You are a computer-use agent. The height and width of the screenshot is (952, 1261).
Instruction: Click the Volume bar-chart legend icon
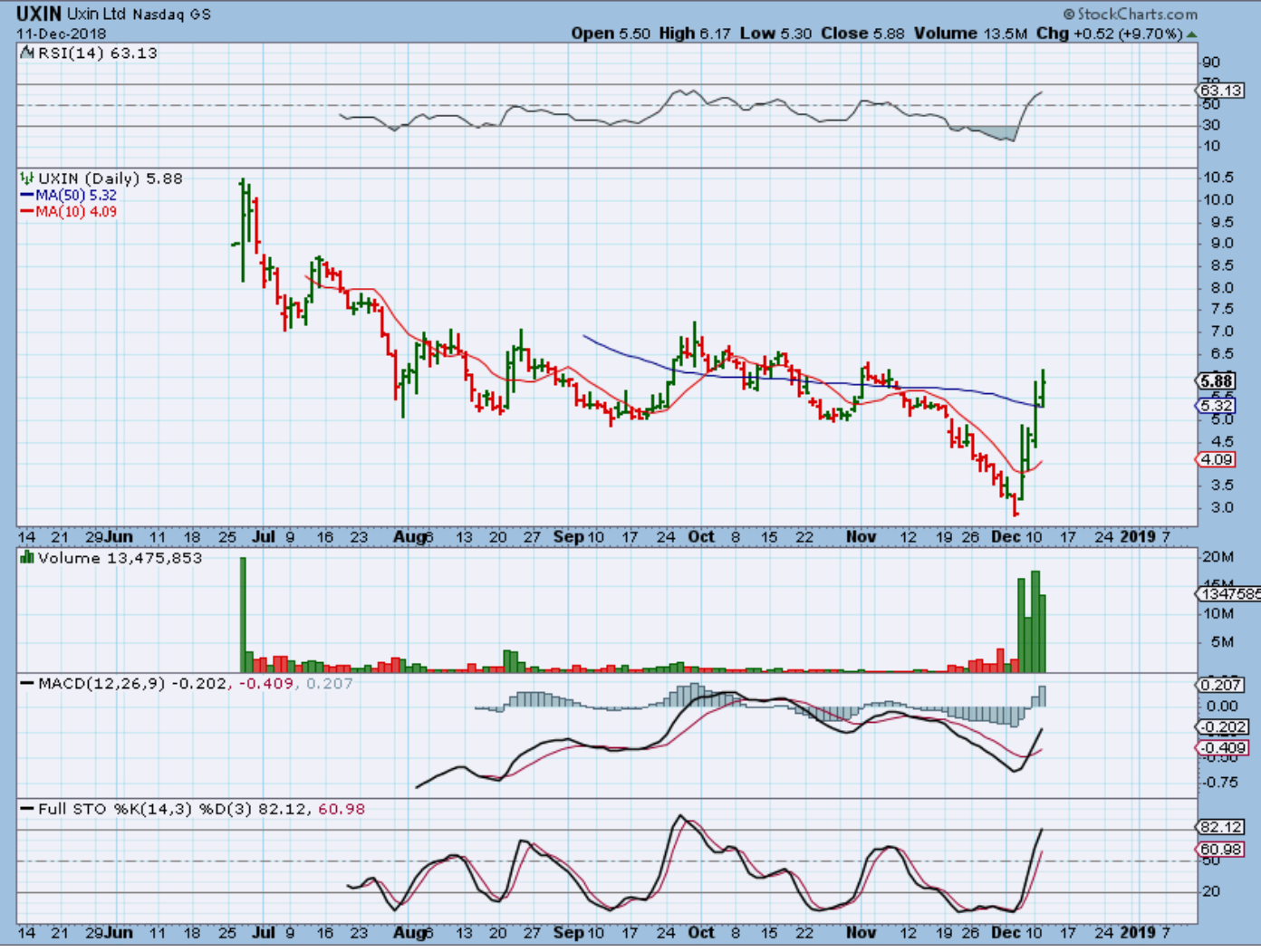27,558
